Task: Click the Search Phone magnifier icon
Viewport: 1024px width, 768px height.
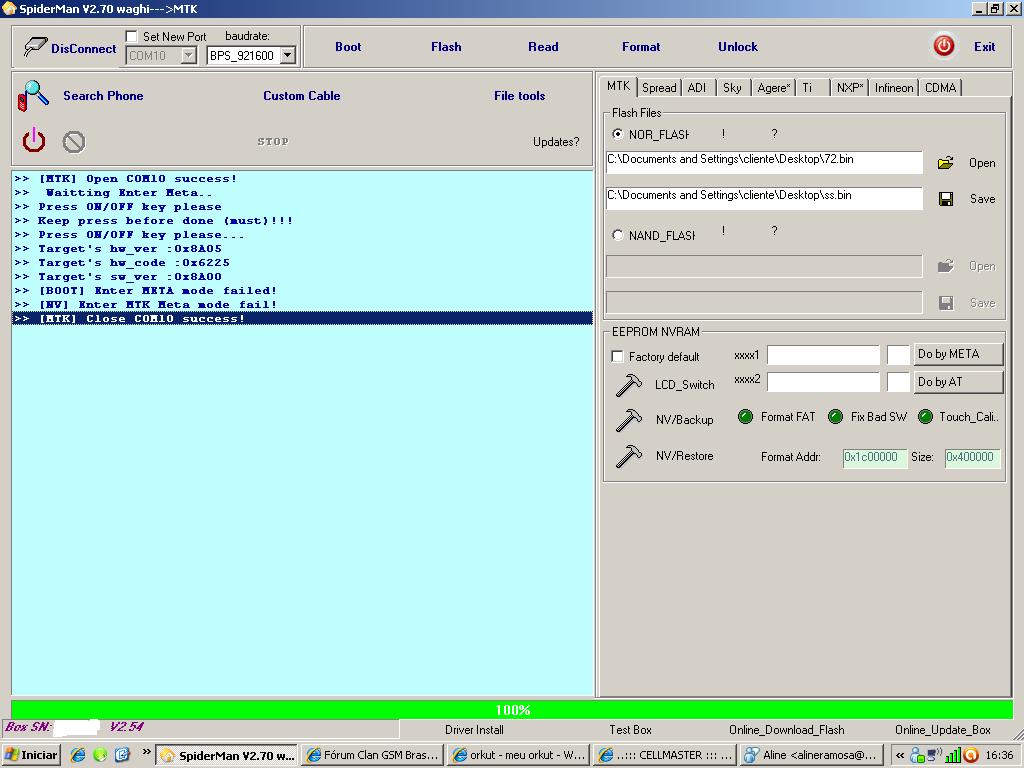Action: [33, 96]
